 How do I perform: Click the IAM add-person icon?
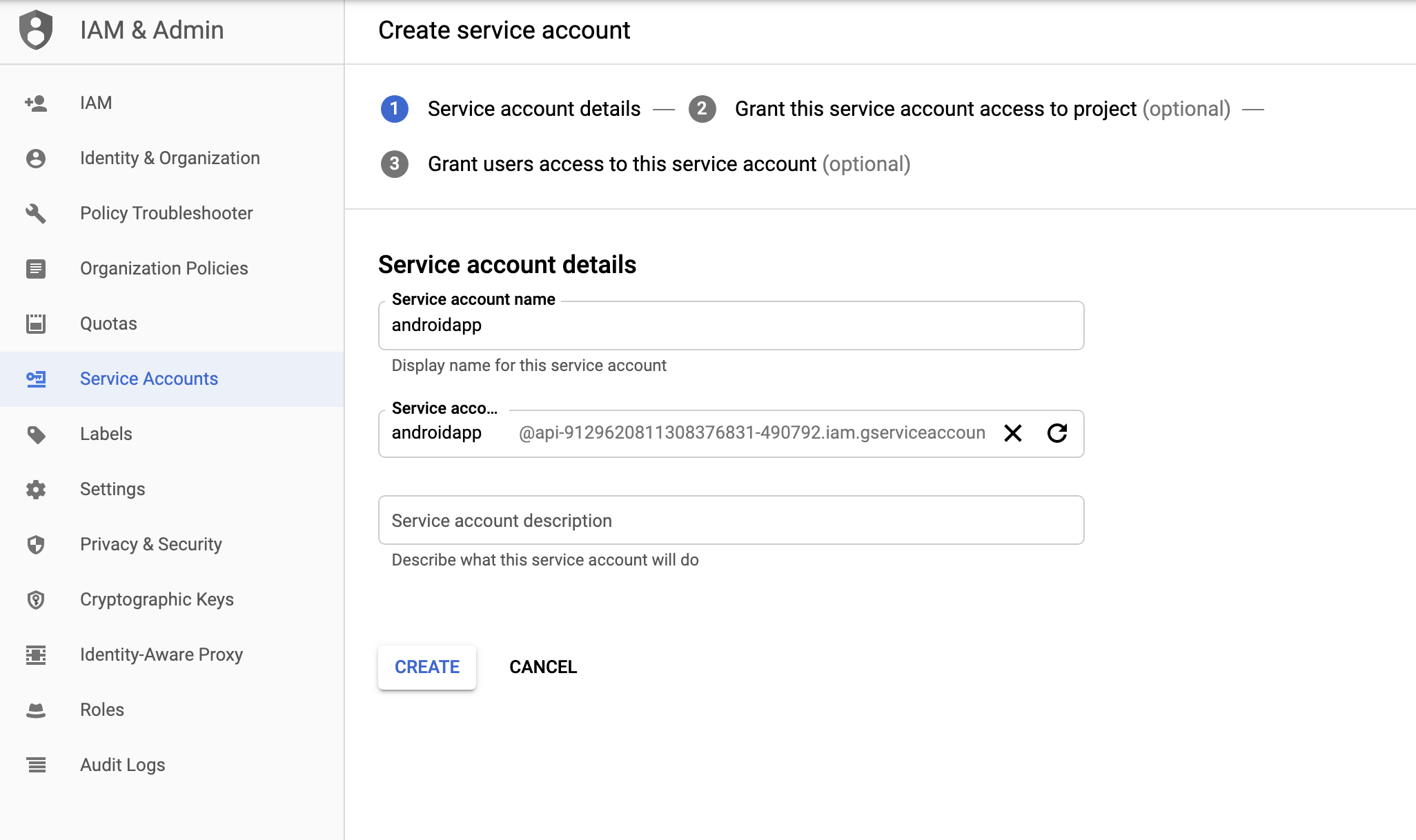click(x=36, y=103)
